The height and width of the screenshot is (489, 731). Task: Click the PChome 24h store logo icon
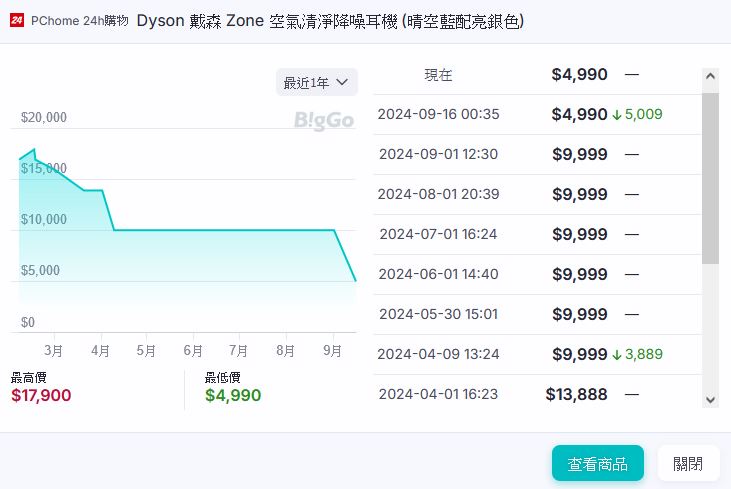coord(17,21)
